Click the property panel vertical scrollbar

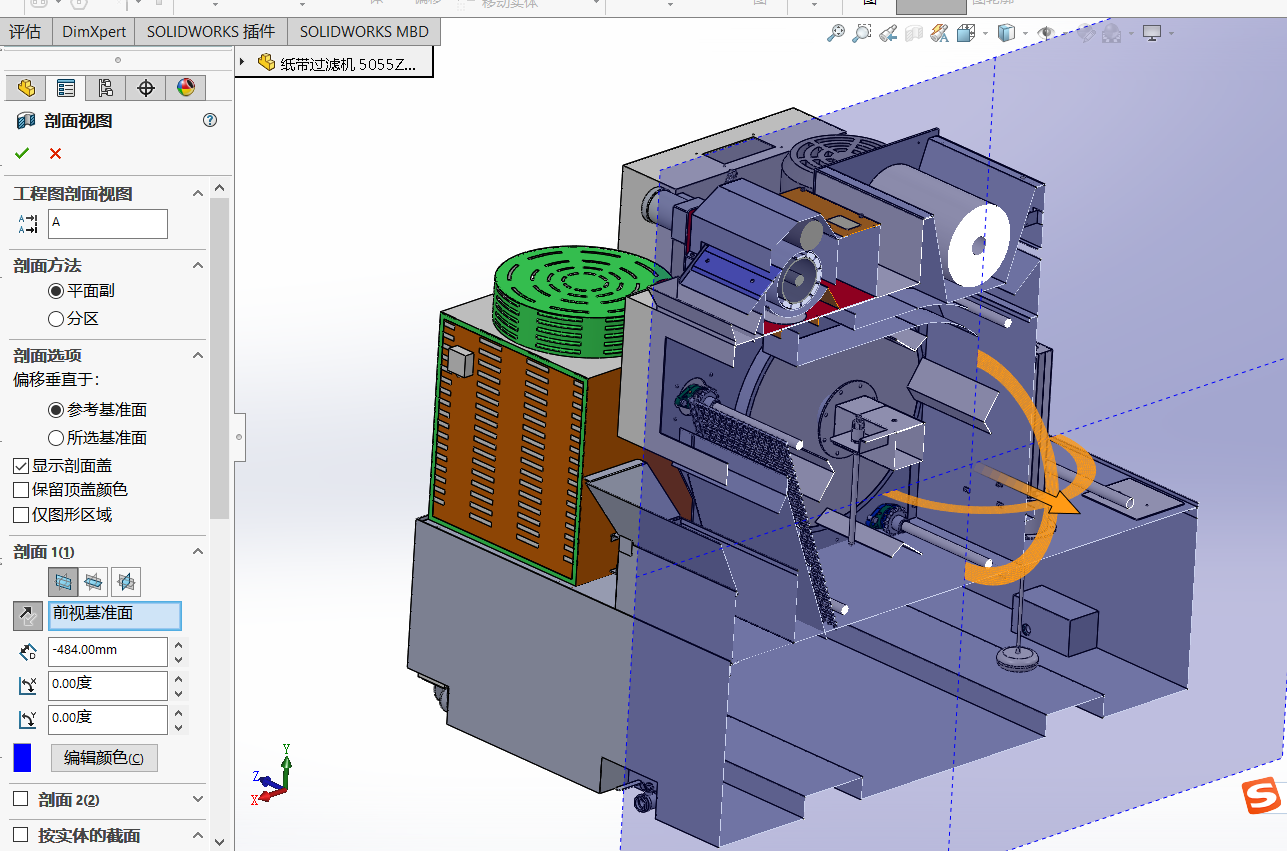pyautogui.click(x=220, y=359)
